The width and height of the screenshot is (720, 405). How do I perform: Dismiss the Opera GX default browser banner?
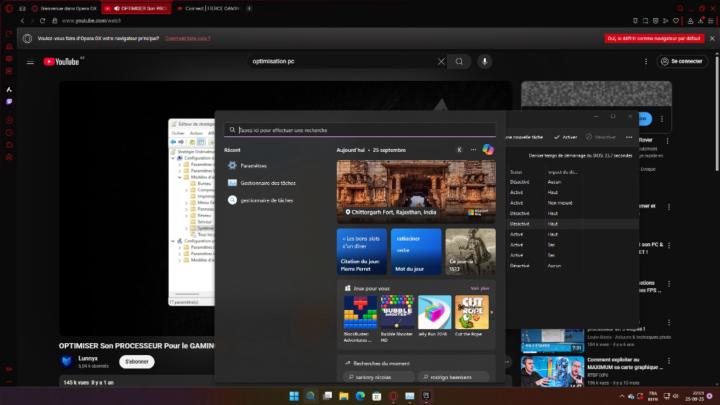coord(712,38)
